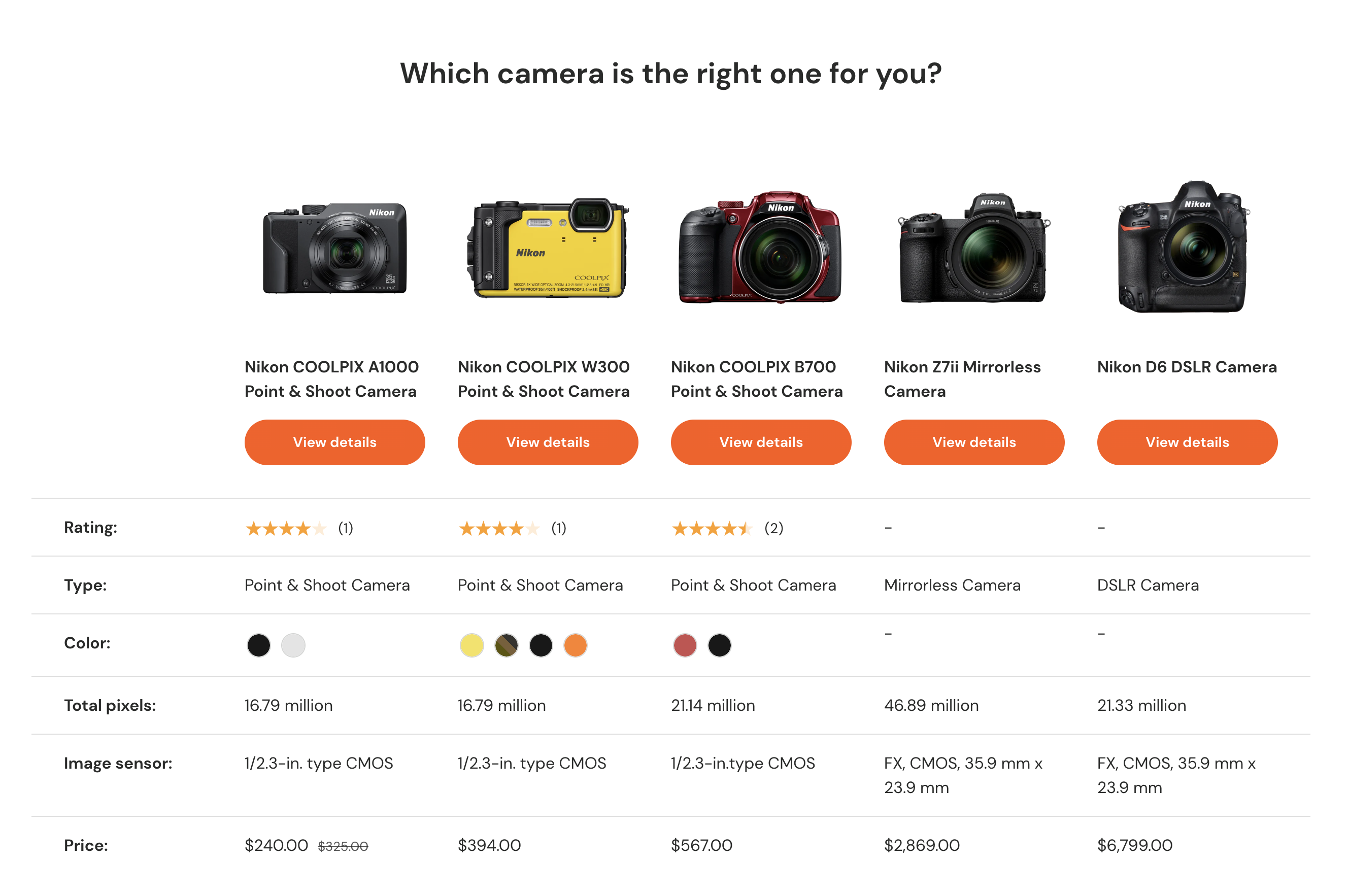Viewport: 1348px width, 896px height.
Task: View details for the Nikon D6 DSLR
Action: click(x=1187, y=442)
